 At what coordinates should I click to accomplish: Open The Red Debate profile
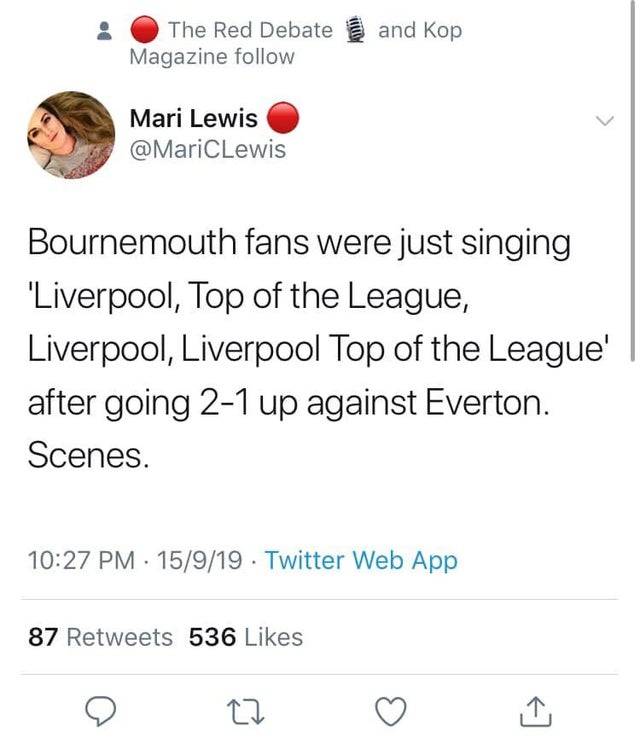250,31
